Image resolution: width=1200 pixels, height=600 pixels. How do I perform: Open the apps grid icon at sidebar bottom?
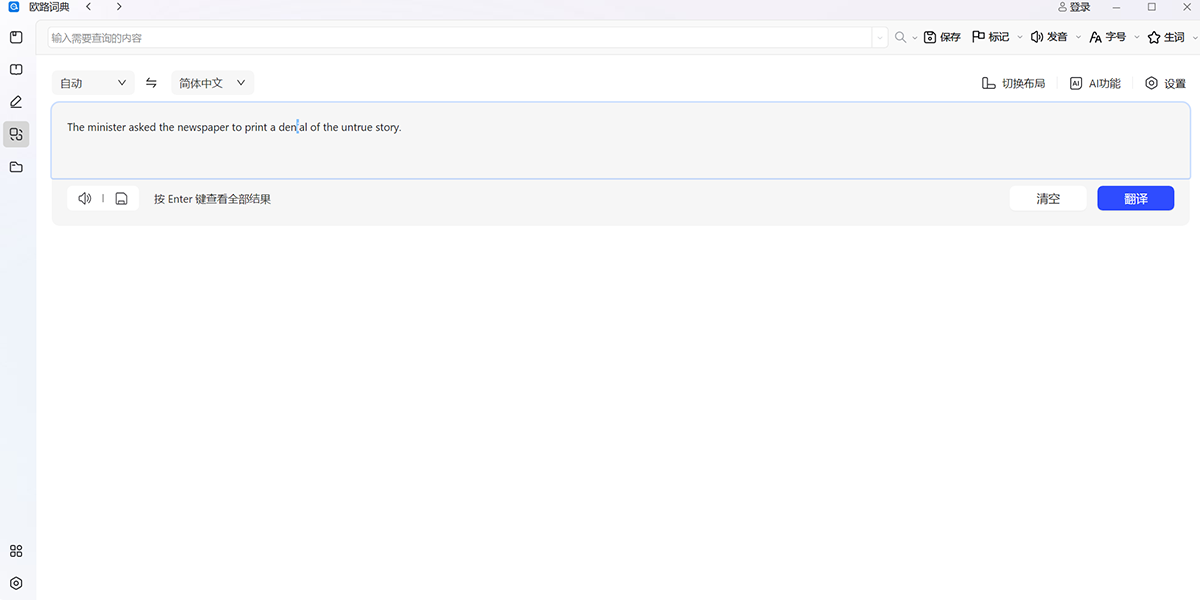16,551
